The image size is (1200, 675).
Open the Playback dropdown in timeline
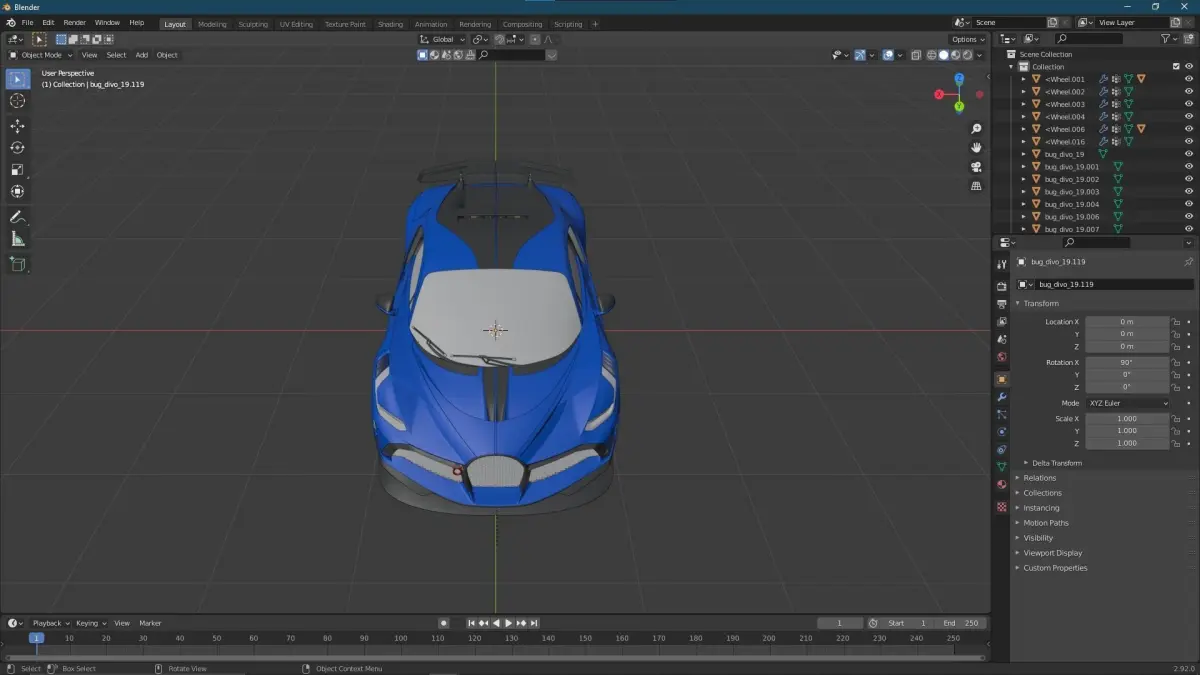(51, 623)
